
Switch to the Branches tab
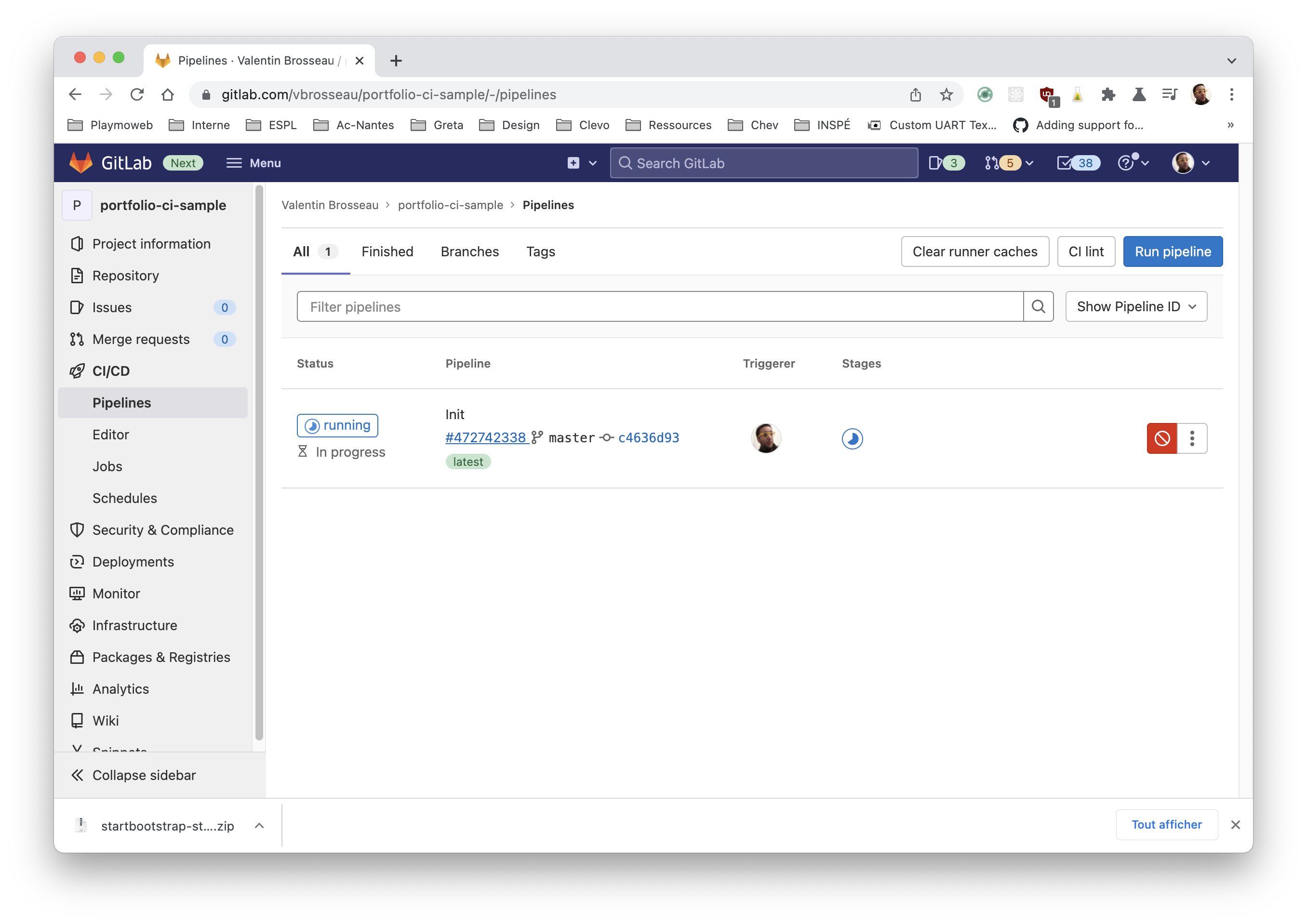coord(469,251)
